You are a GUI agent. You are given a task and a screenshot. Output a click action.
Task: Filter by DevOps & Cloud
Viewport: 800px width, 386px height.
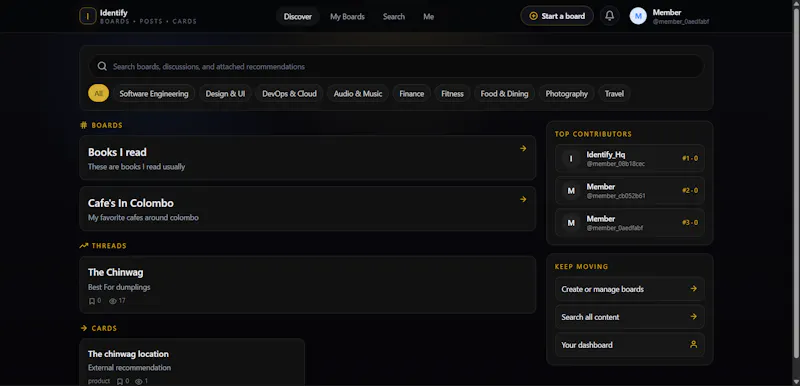pos(289,93)
